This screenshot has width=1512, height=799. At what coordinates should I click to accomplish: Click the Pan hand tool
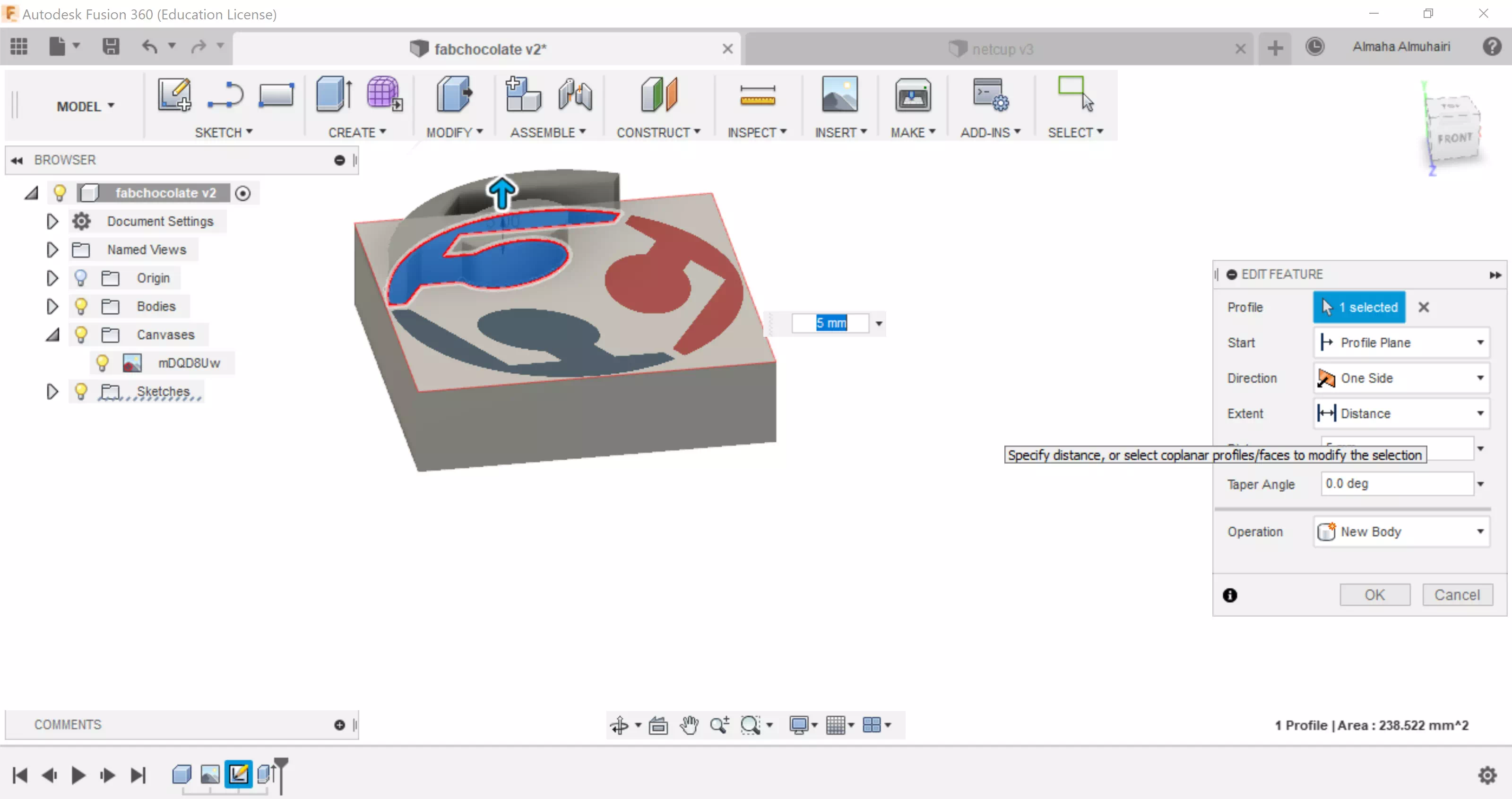coord(689,725)
